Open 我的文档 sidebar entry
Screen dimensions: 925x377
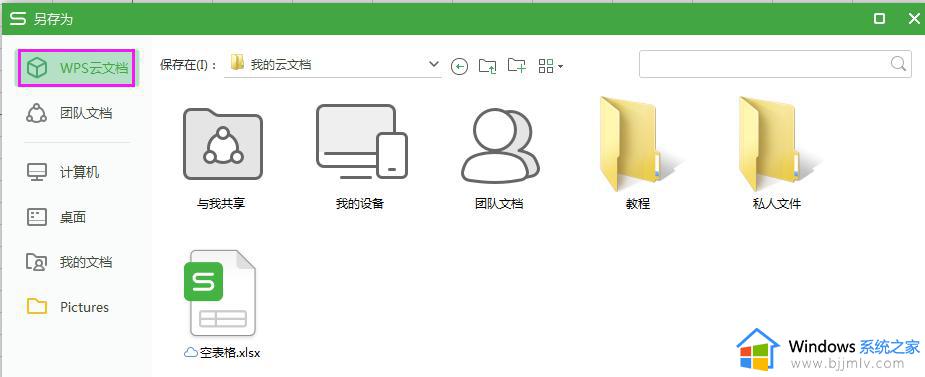click(76, 262)
